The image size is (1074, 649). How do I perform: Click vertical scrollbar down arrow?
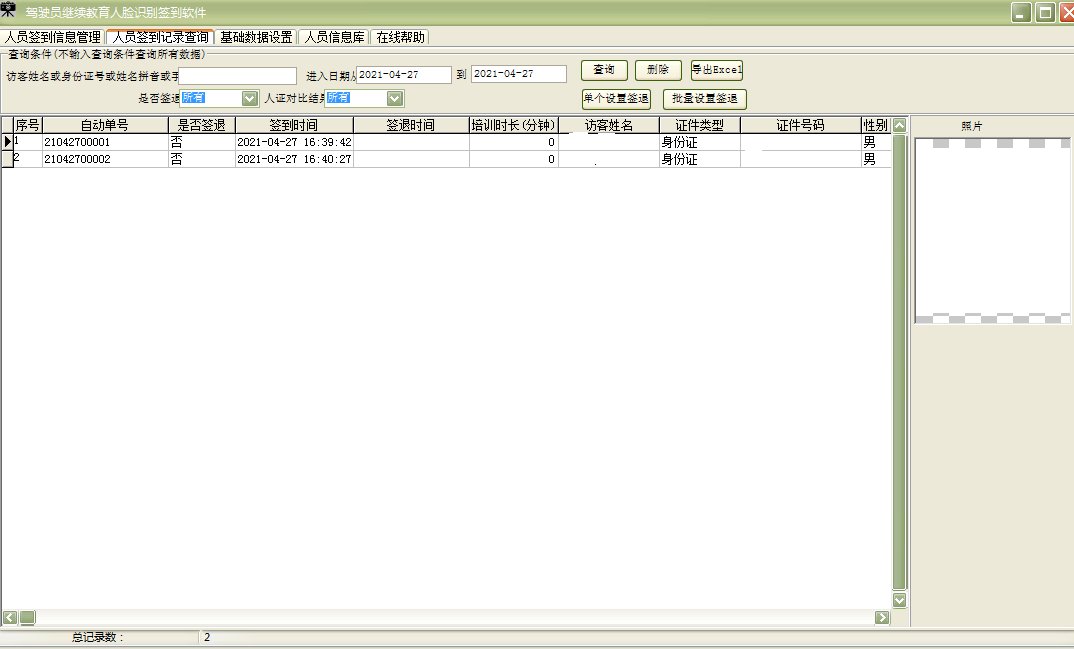pos(899,600)
